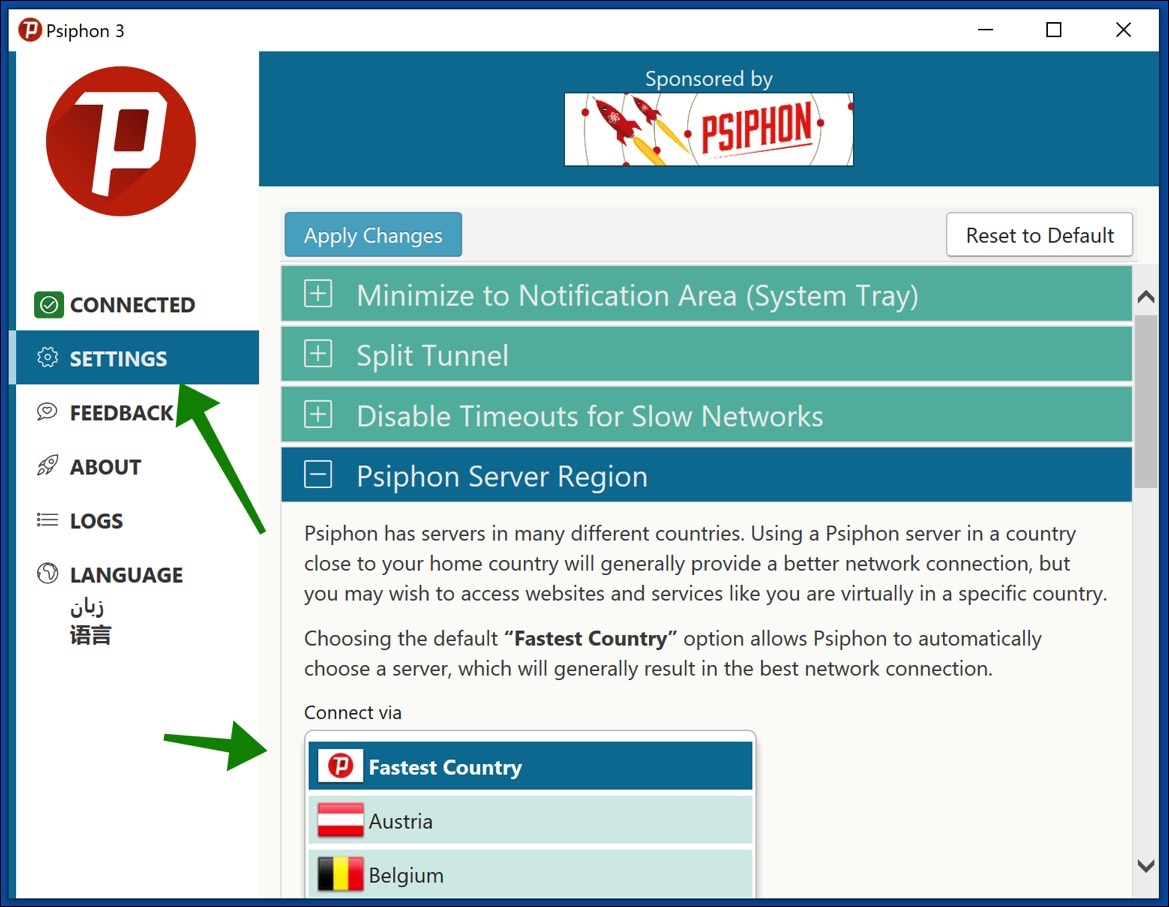
Task: Click the Language globe icon
Action: [x=48, y=574]
